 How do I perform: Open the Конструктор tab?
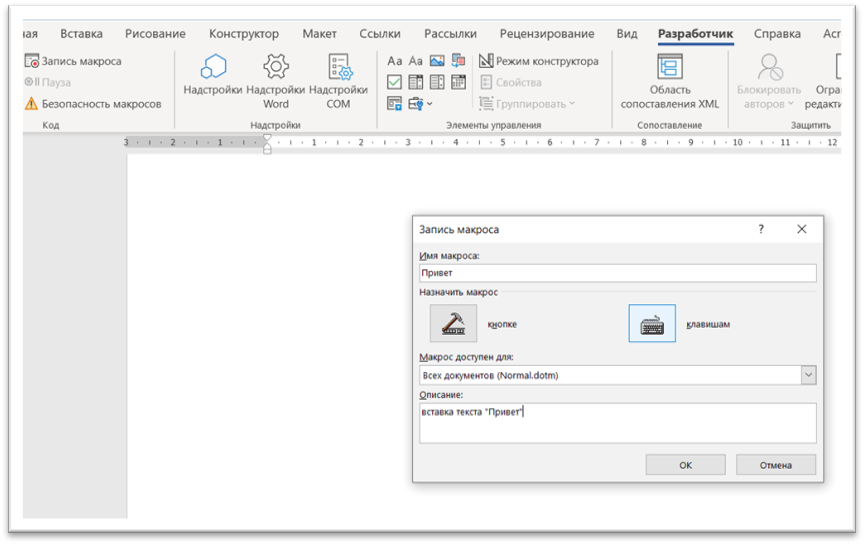[x=244, y=34]
